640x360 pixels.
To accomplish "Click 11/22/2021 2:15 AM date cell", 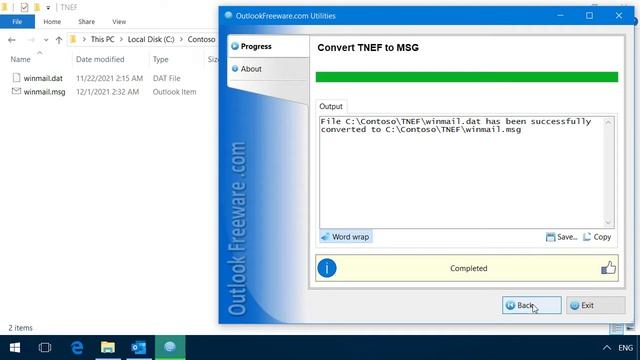I will 109,78.
